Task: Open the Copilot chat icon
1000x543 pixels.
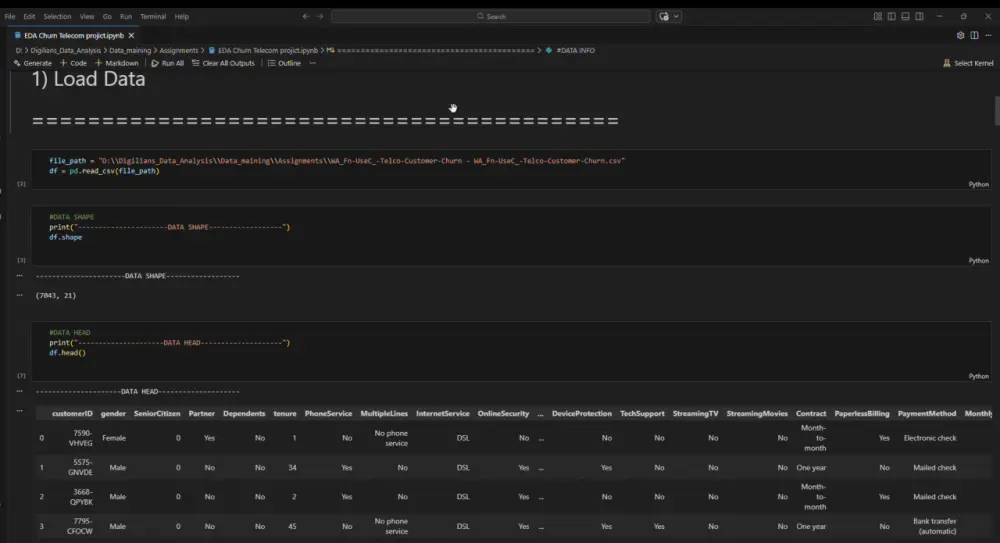Action: pos(664,17)
